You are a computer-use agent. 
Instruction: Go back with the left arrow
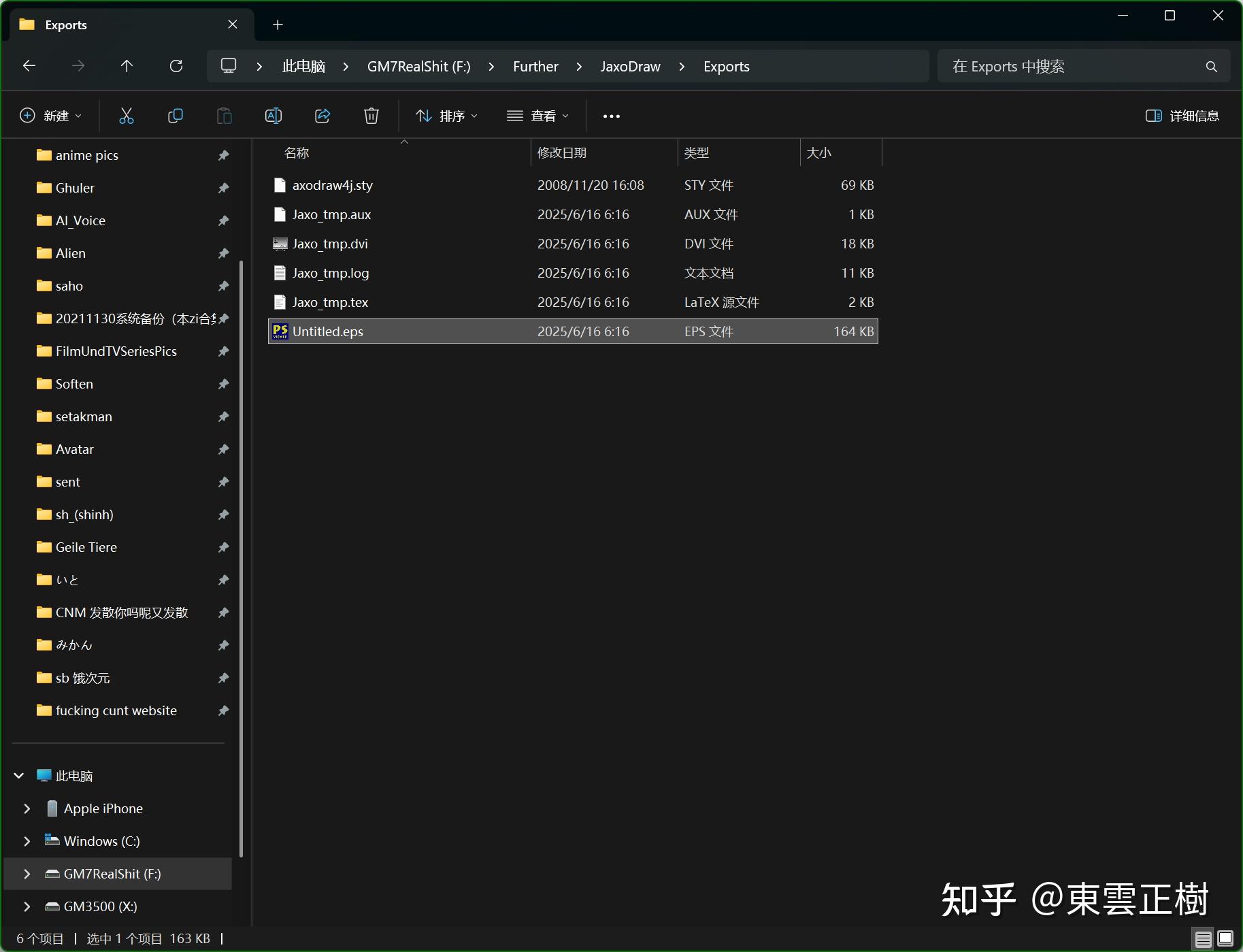coord(29,66)
